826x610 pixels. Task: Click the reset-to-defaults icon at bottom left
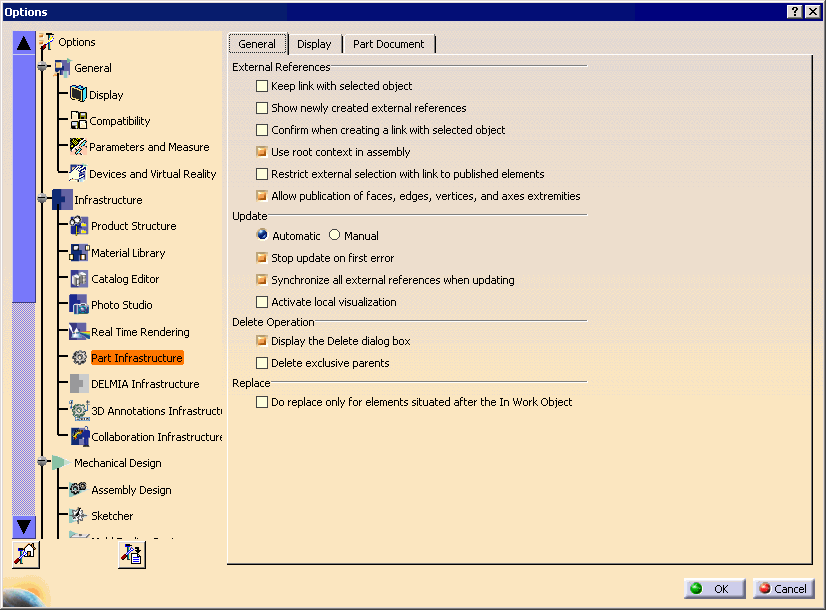point(24,554)
